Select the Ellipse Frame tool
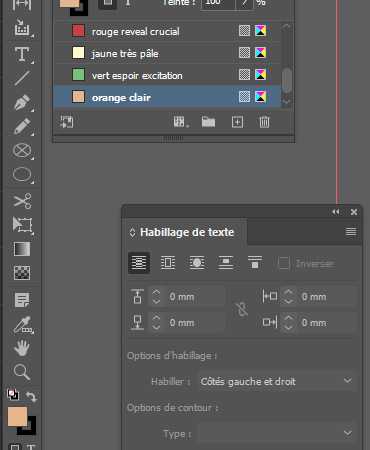The width and height of the screenshot is (370, 450). coord(22,150)
